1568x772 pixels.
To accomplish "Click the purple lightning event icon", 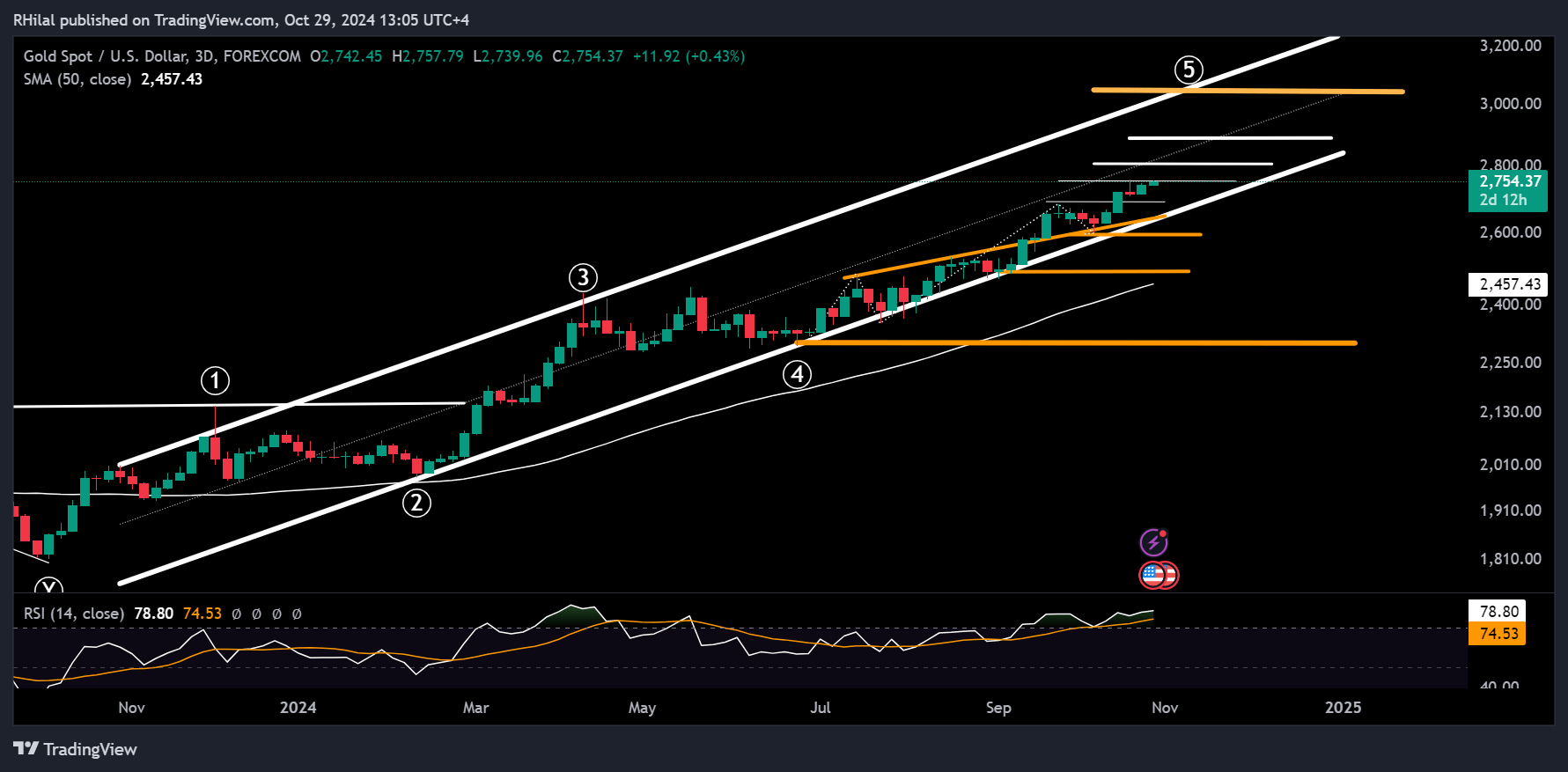I will 1153,542.
